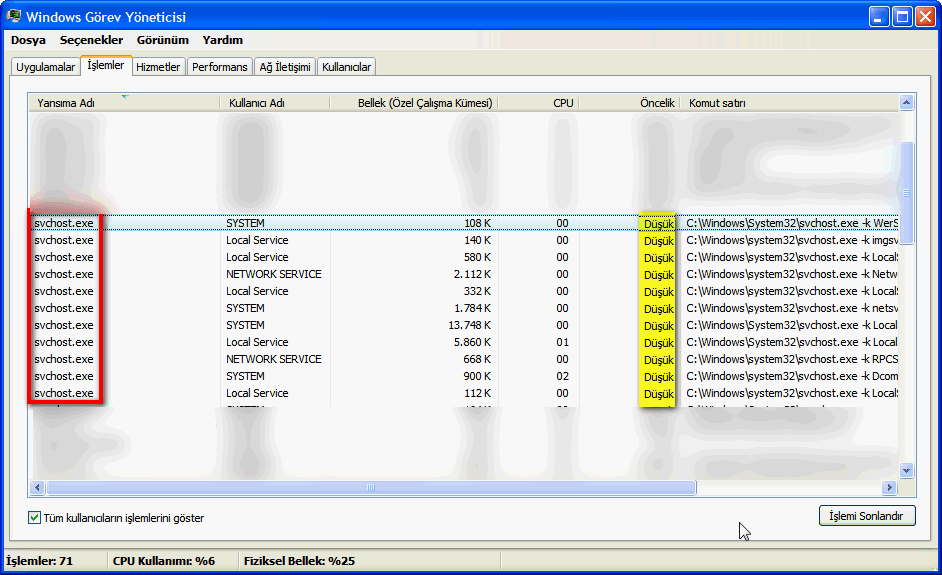The width and height of the screenshot is (942, 575).
Task: Select the İşlemler tab
Action: (106, 65)
